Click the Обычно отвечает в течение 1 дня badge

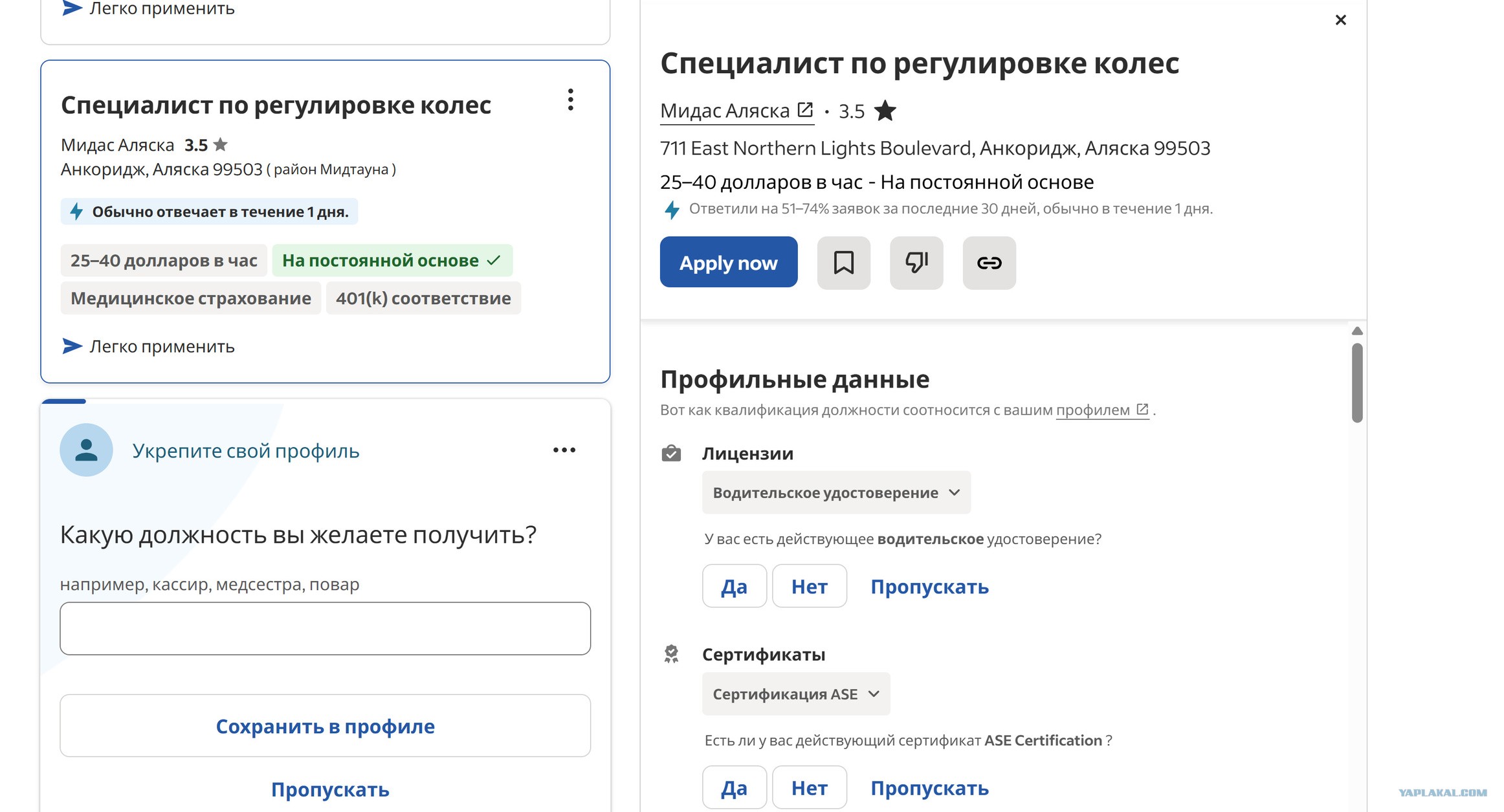[209, 212]
